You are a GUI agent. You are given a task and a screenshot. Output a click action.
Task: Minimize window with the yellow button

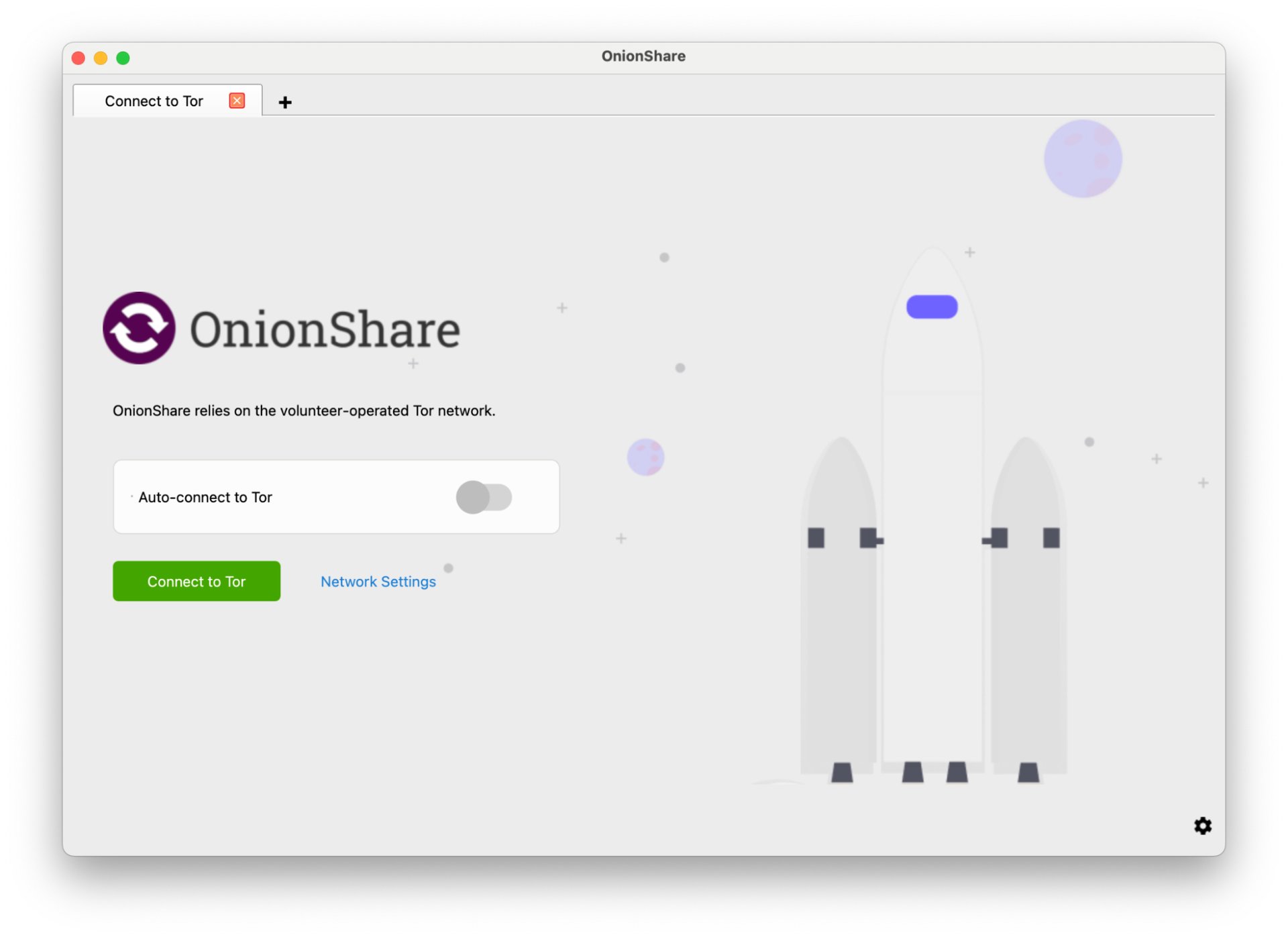(x=101, y=58)
